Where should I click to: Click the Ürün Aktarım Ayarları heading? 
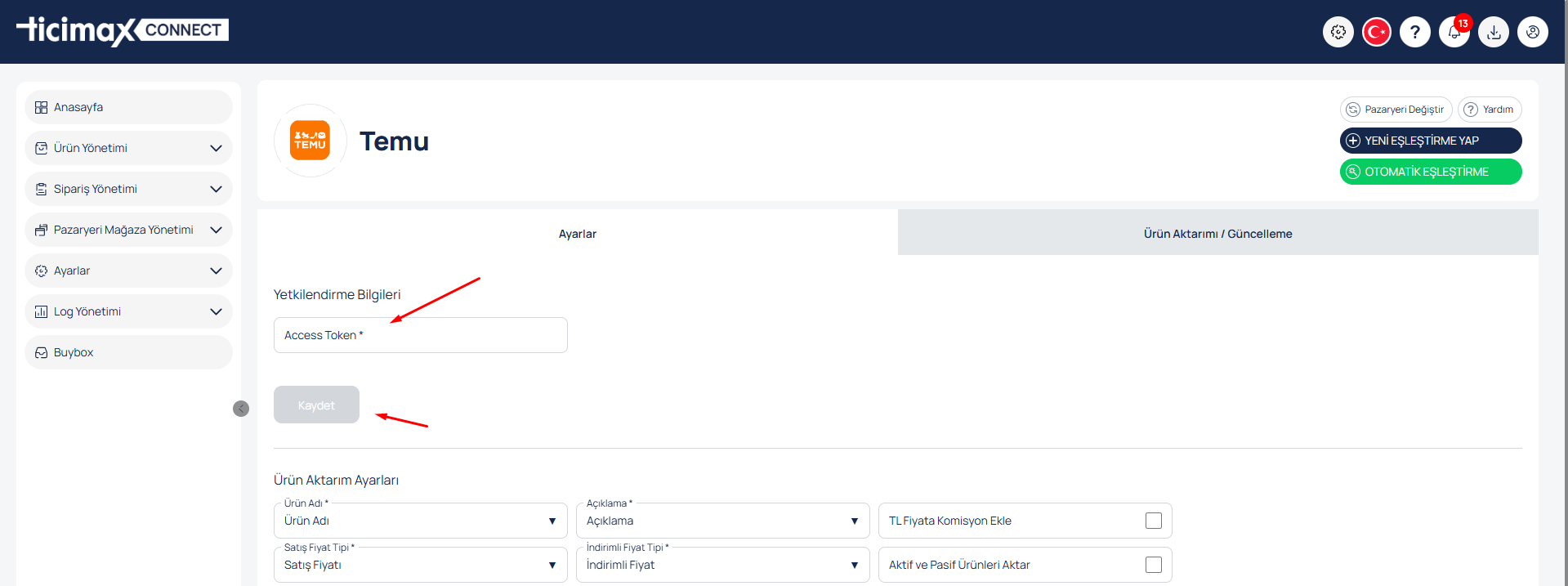tap(336, 480)
